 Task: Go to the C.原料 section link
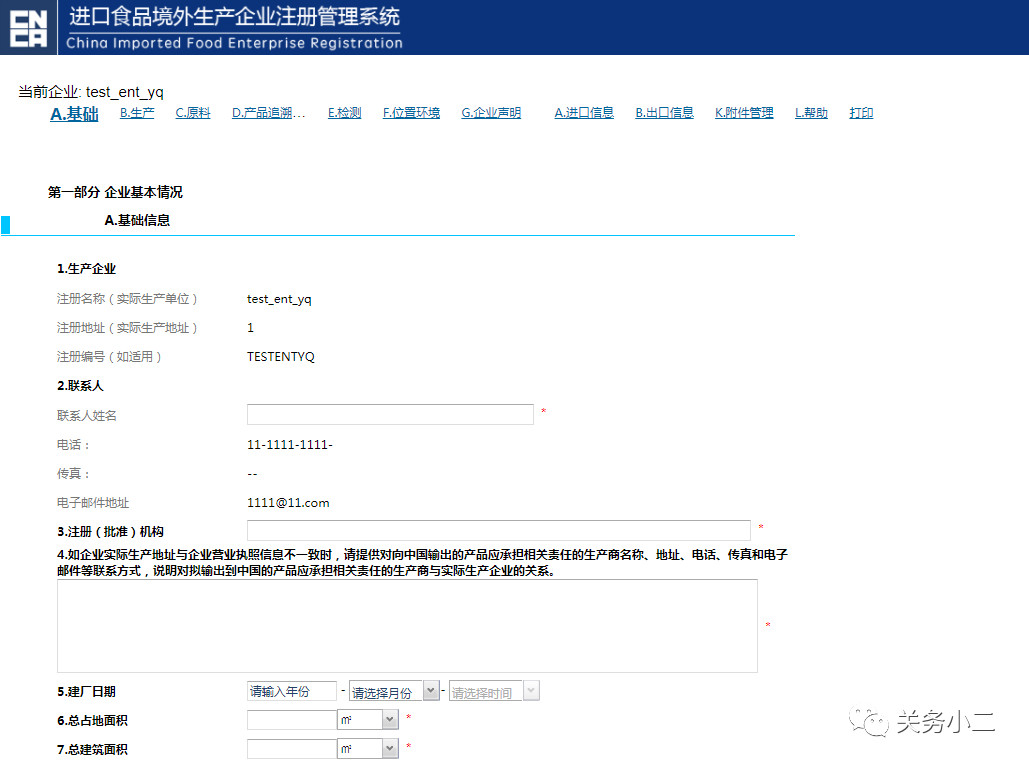click(x=193, y=113)
